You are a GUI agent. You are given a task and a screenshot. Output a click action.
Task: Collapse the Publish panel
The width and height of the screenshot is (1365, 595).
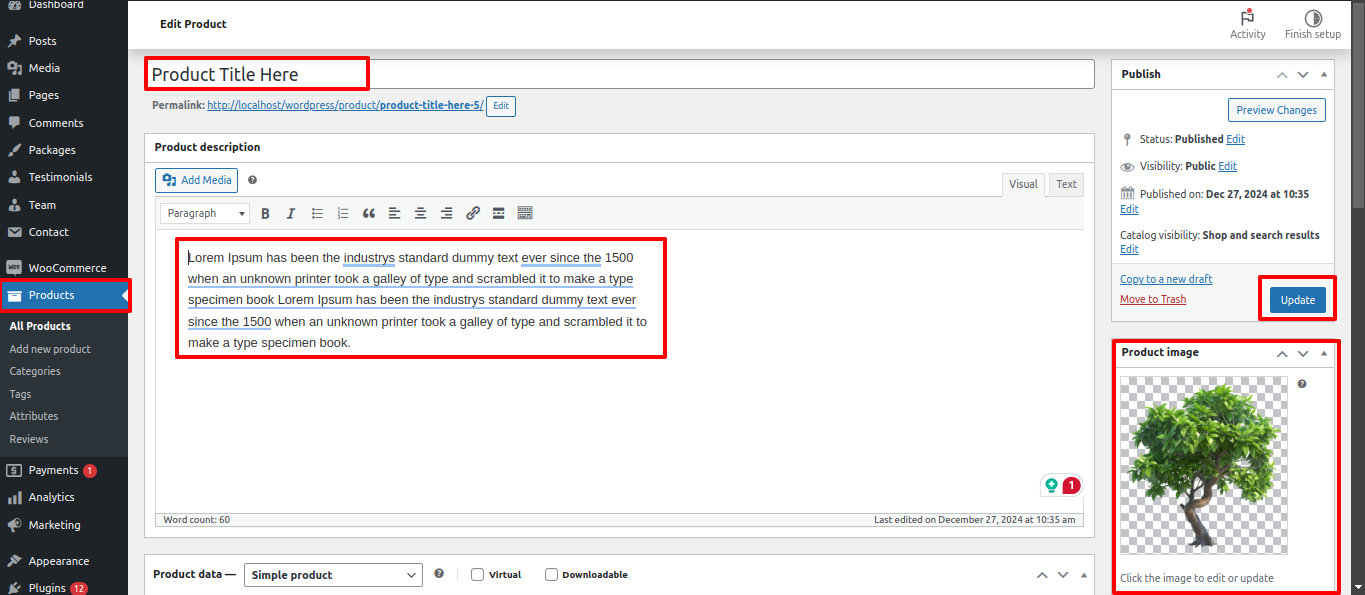(1324, 74)
